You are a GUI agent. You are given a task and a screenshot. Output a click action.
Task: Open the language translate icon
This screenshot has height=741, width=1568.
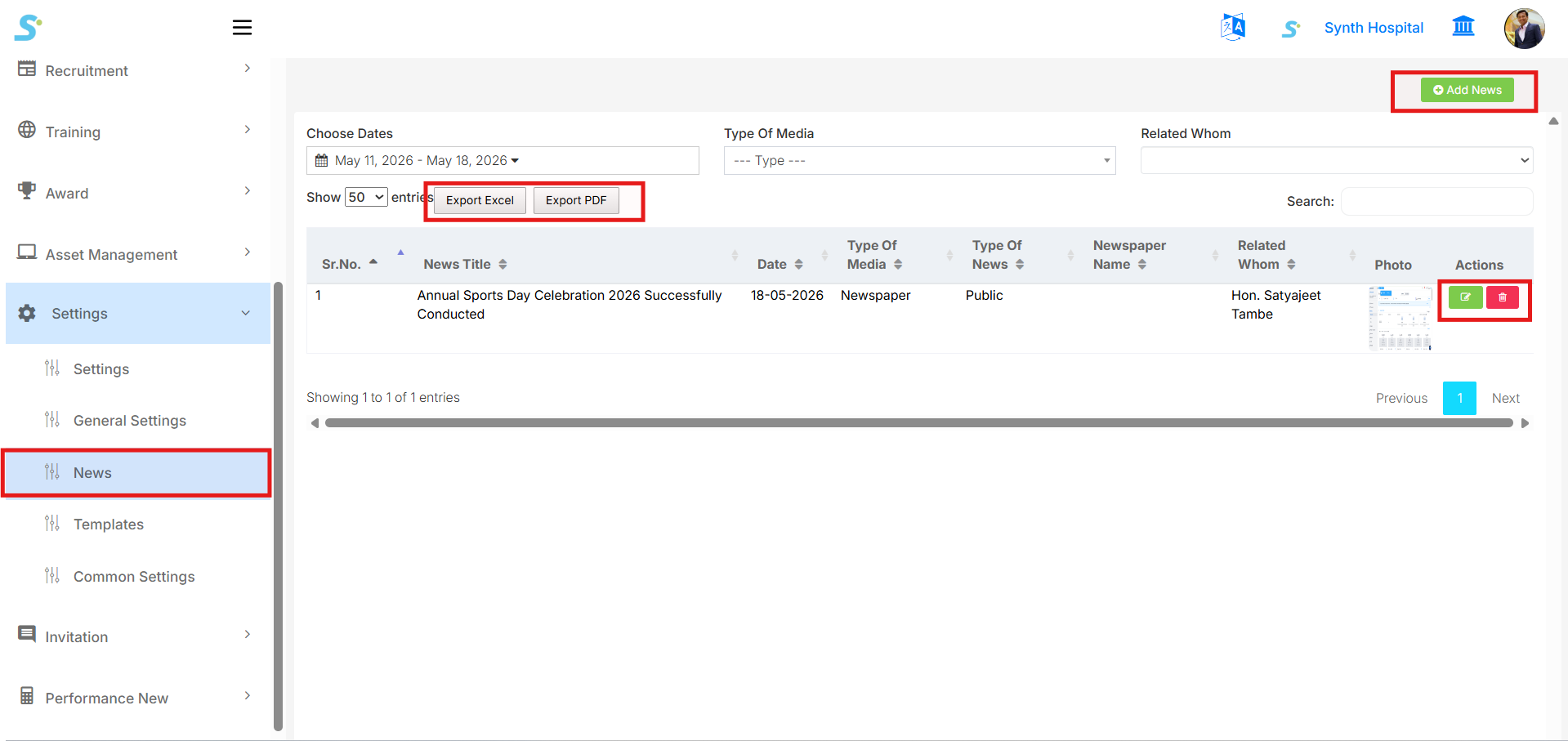(1232, 28)
